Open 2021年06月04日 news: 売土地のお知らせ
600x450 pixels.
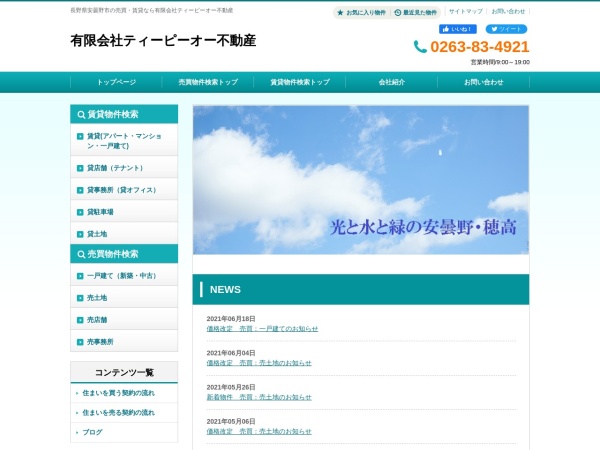259,363
